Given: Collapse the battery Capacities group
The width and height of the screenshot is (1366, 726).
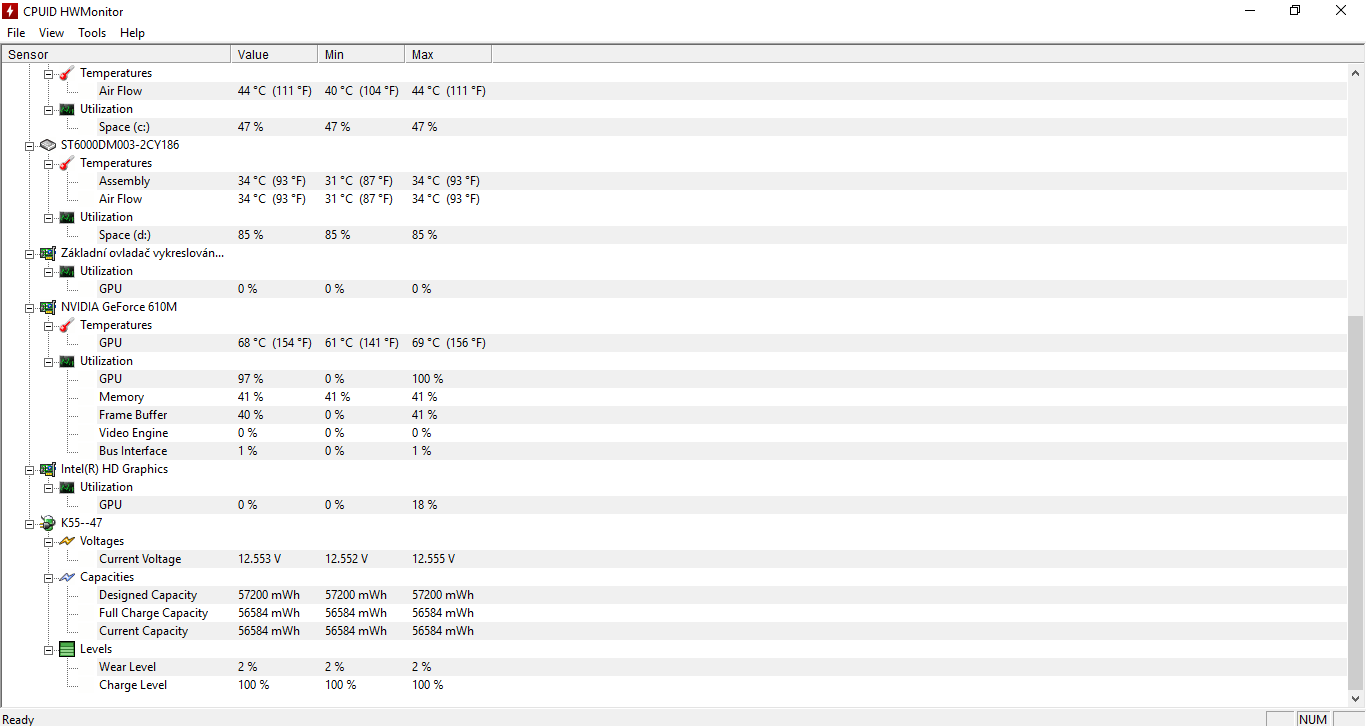Looking at the screenshot, I should point(48,577).
